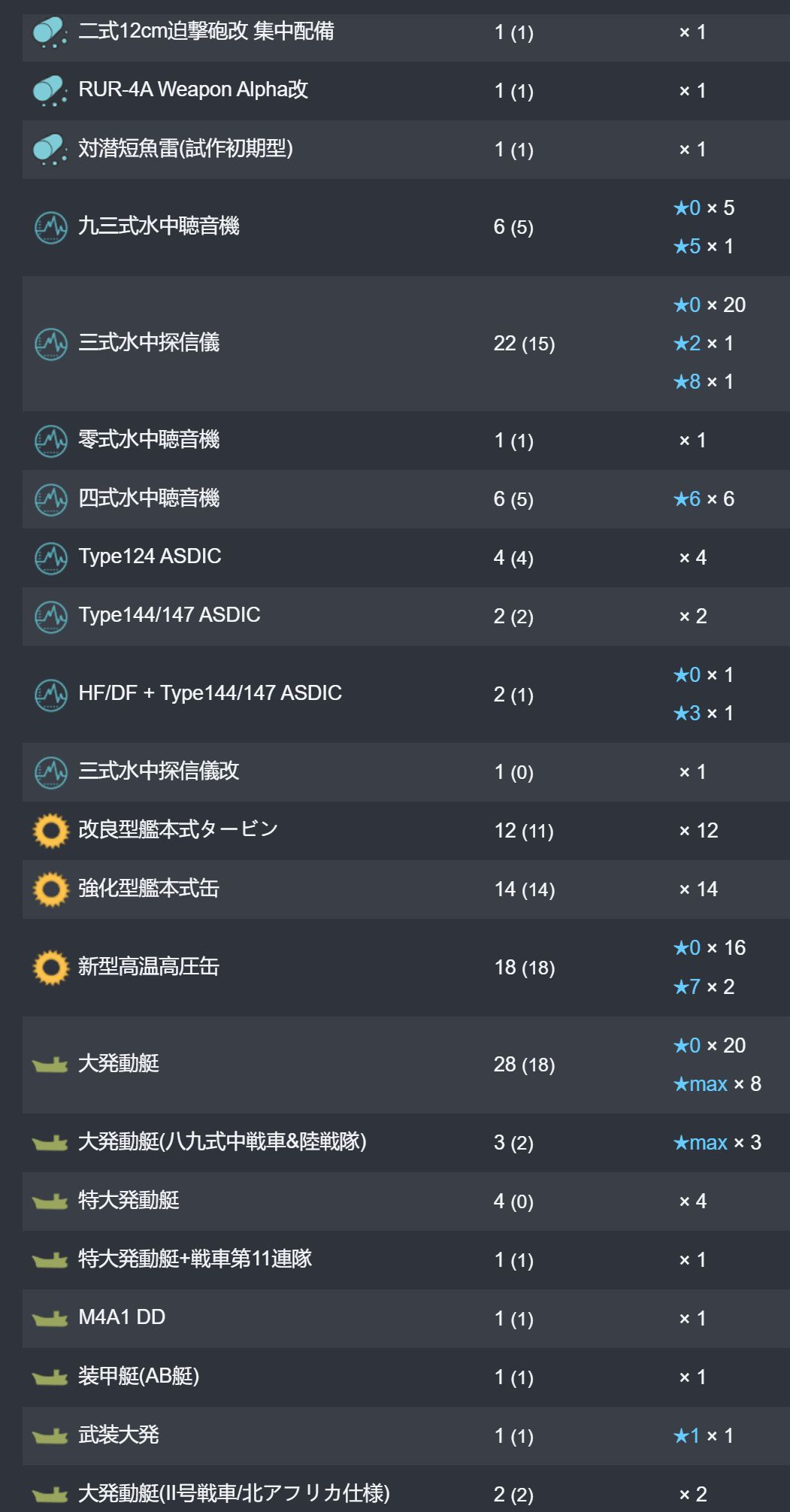Select the 三式水中探信儀 equipment name

(149, 343)
